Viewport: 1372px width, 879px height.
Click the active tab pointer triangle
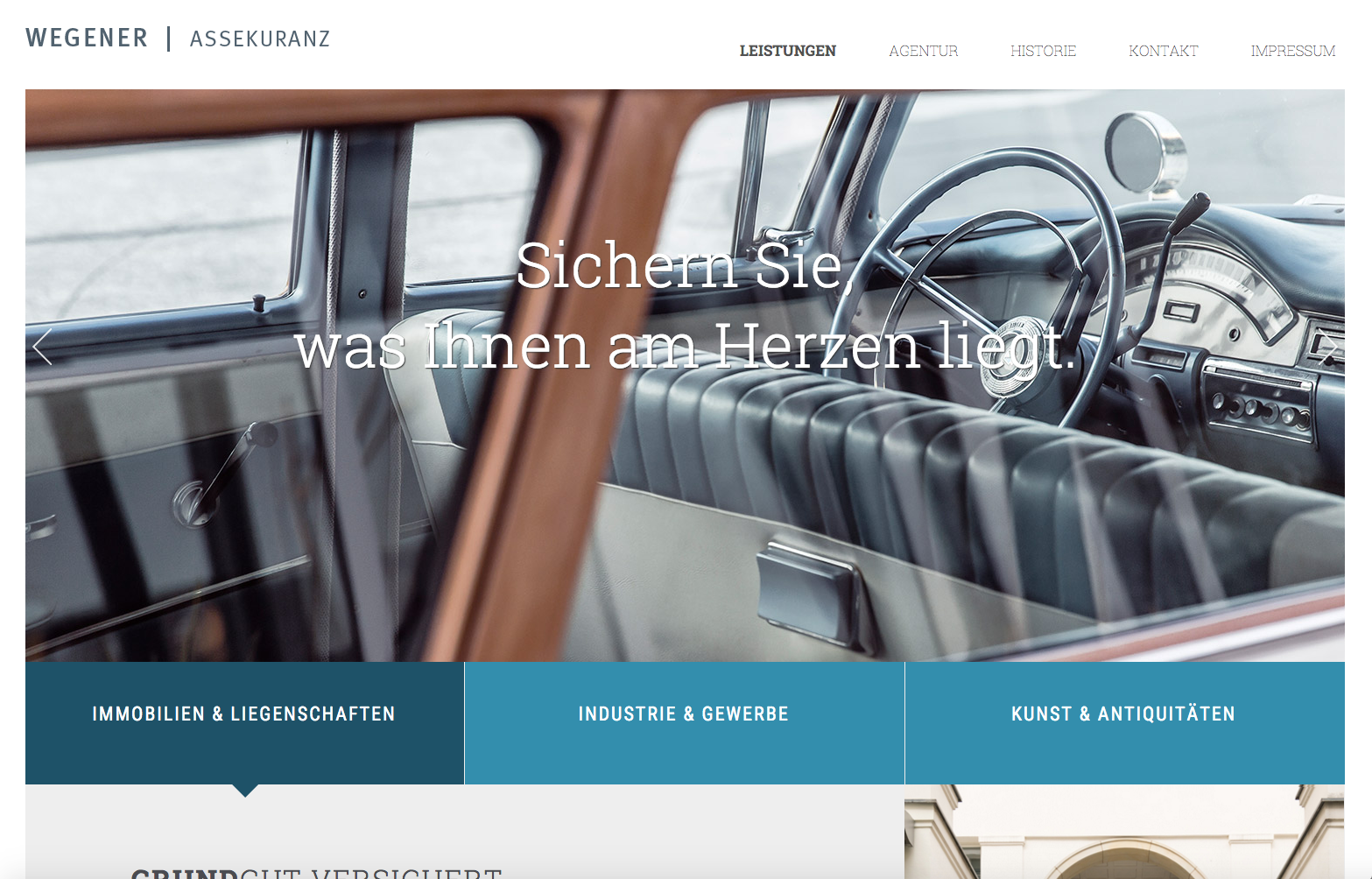point(245,791)
